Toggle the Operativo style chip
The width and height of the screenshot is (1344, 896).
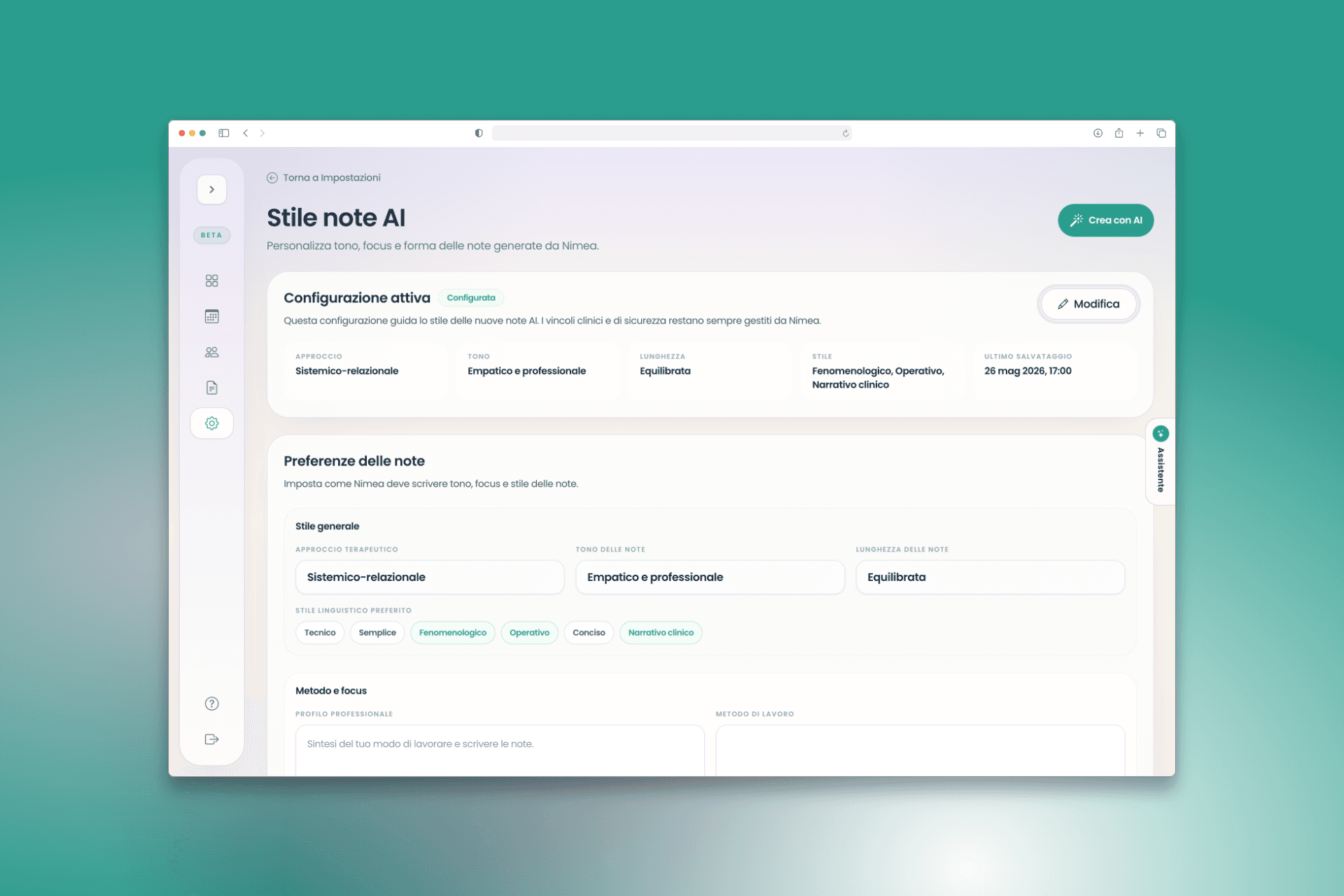[529, 632]
